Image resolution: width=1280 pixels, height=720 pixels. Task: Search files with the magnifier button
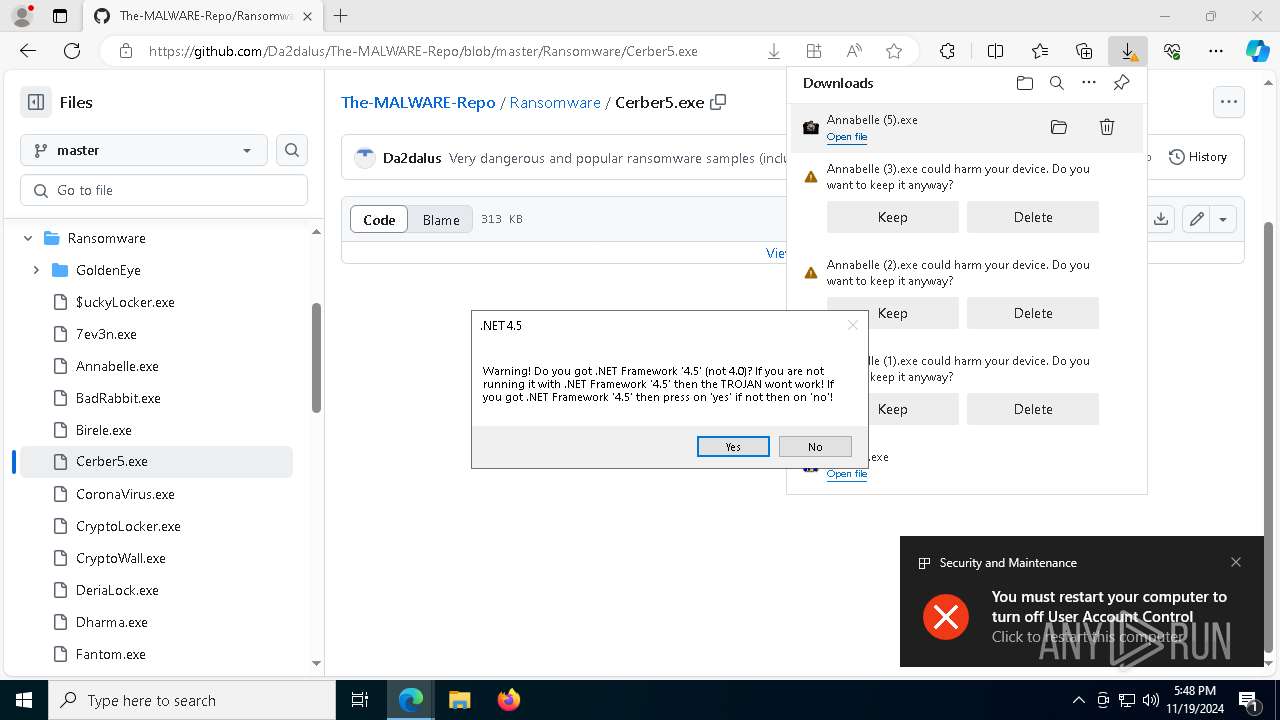(292, 150)
